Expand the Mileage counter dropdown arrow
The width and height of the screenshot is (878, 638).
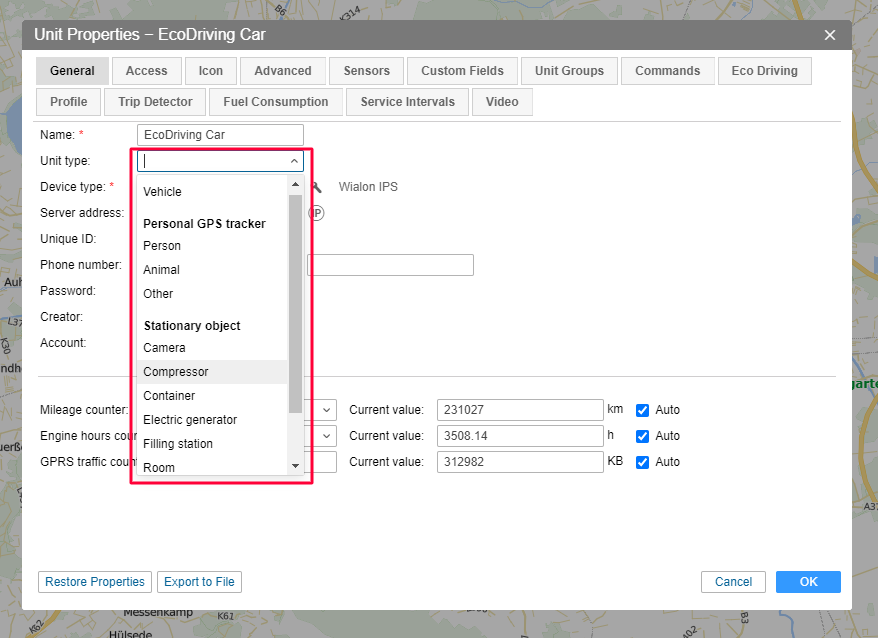pyautogui.click(x=326, y=410)
